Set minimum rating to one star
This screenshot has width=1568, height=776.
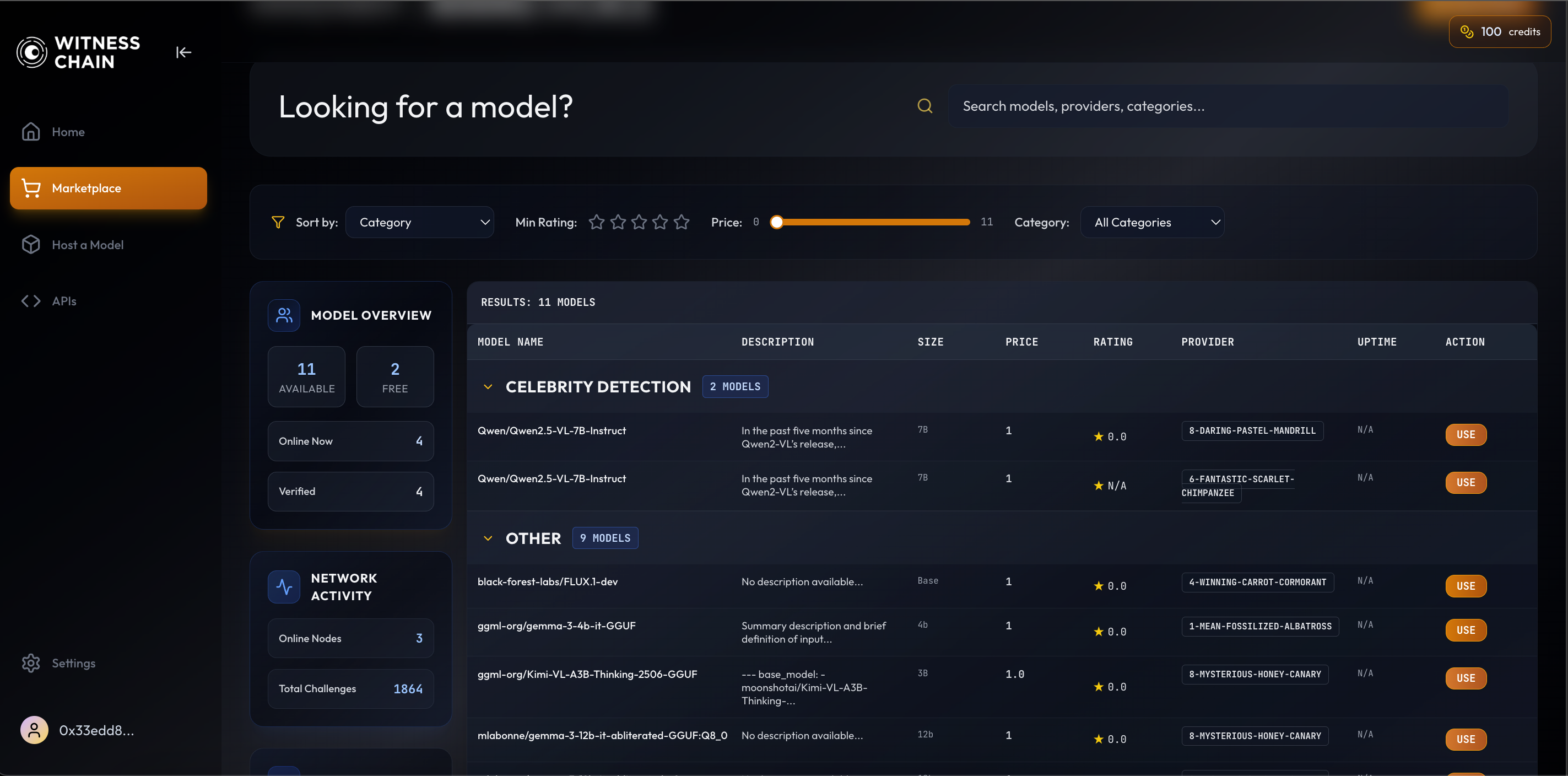click(597, 222)
